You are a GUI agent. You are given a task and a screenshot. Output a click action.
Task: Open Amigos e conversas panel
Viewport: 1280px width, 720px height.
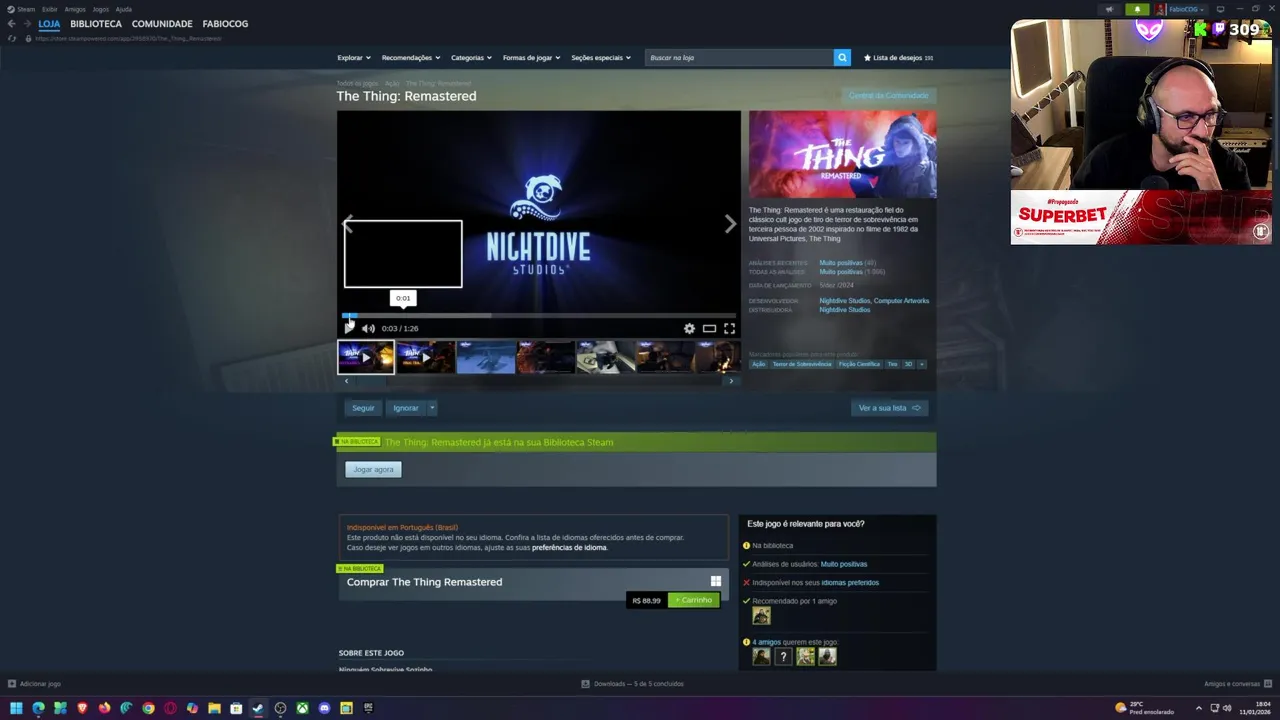pyautogui.click(x=1238, y=684)
